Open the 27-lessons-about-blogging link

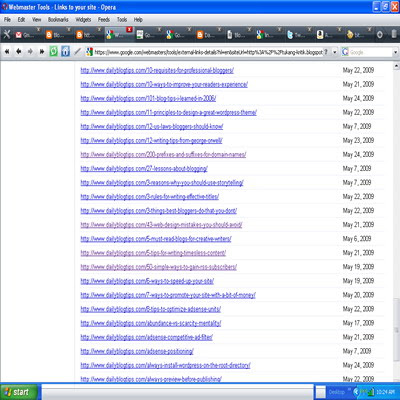coord(144,169)
